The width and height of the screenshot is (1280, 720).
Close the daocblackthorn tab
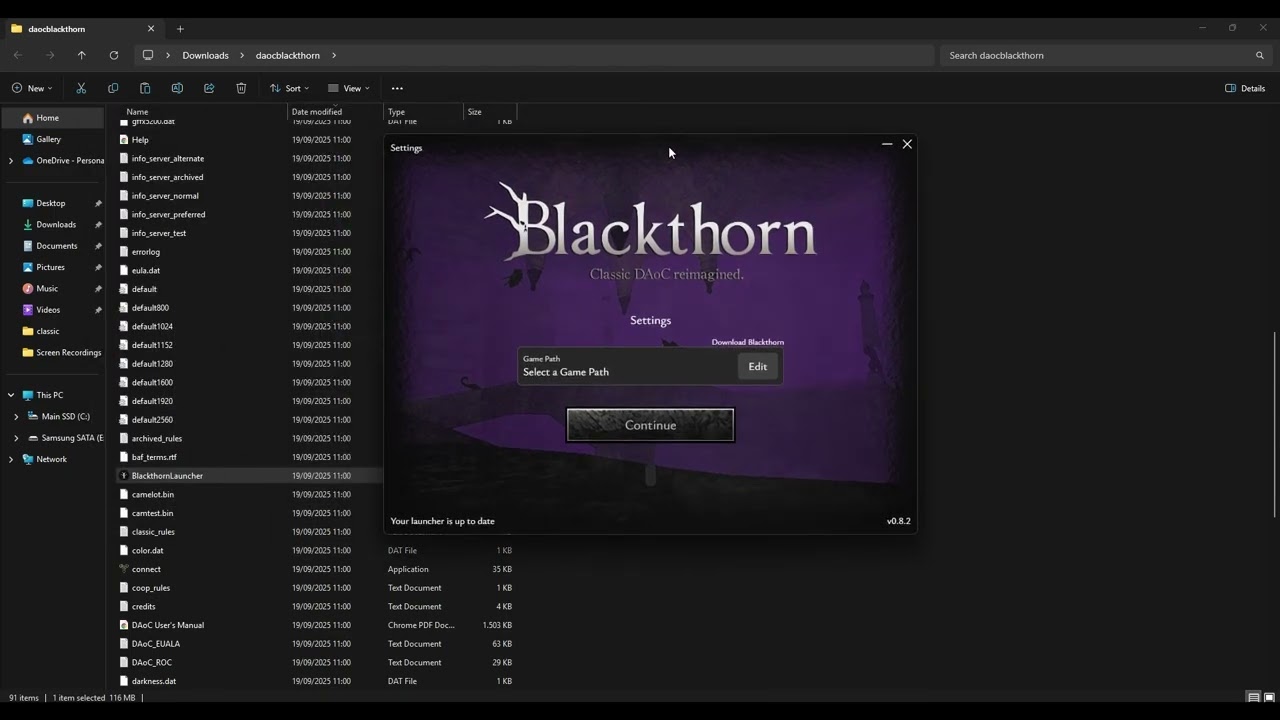(x=151, y=29)
